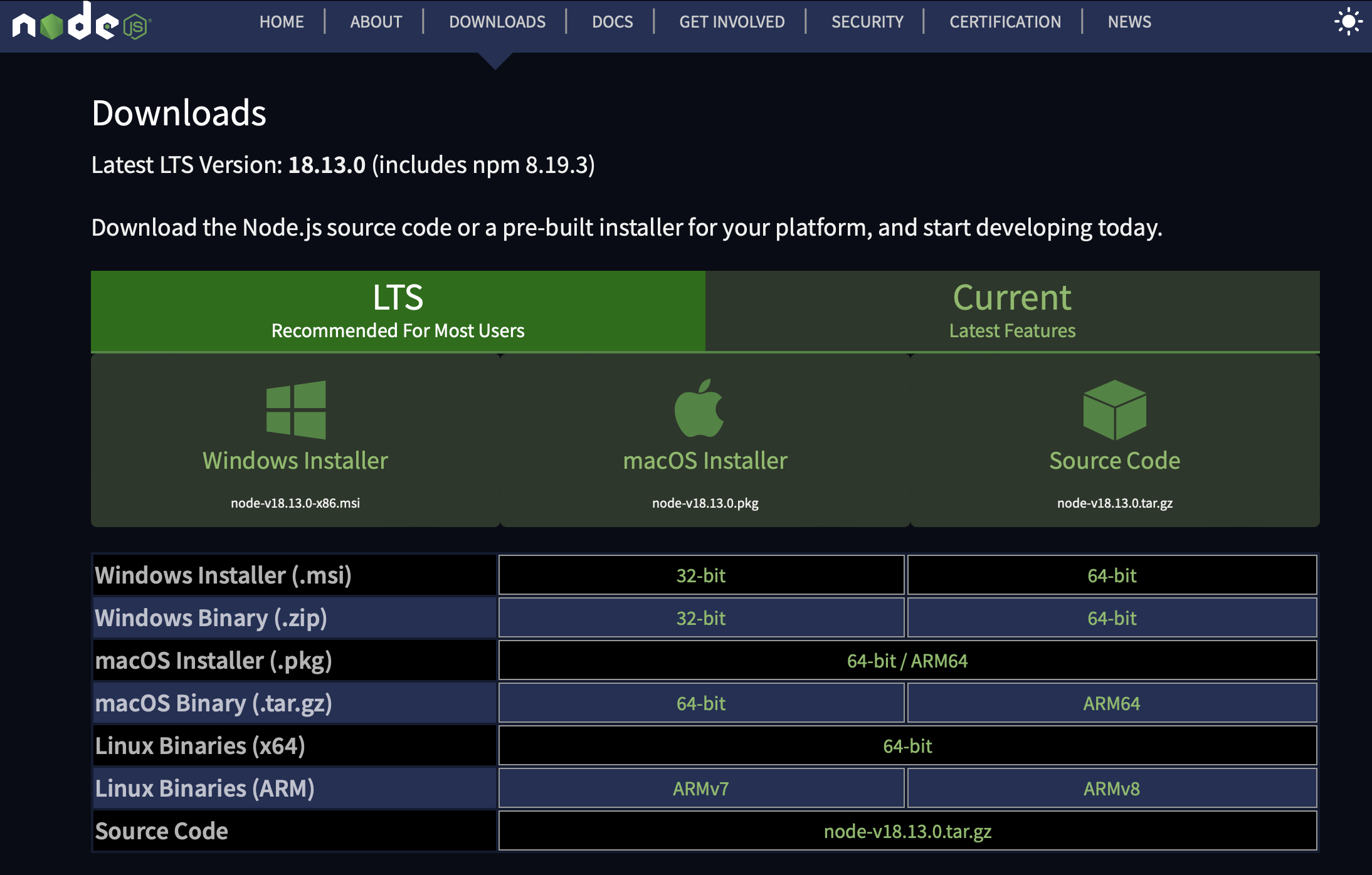Download ARM64 macOS Binary tar.gz
The width and height of the screenshot is (1372, 875).
coord(1111,703)
